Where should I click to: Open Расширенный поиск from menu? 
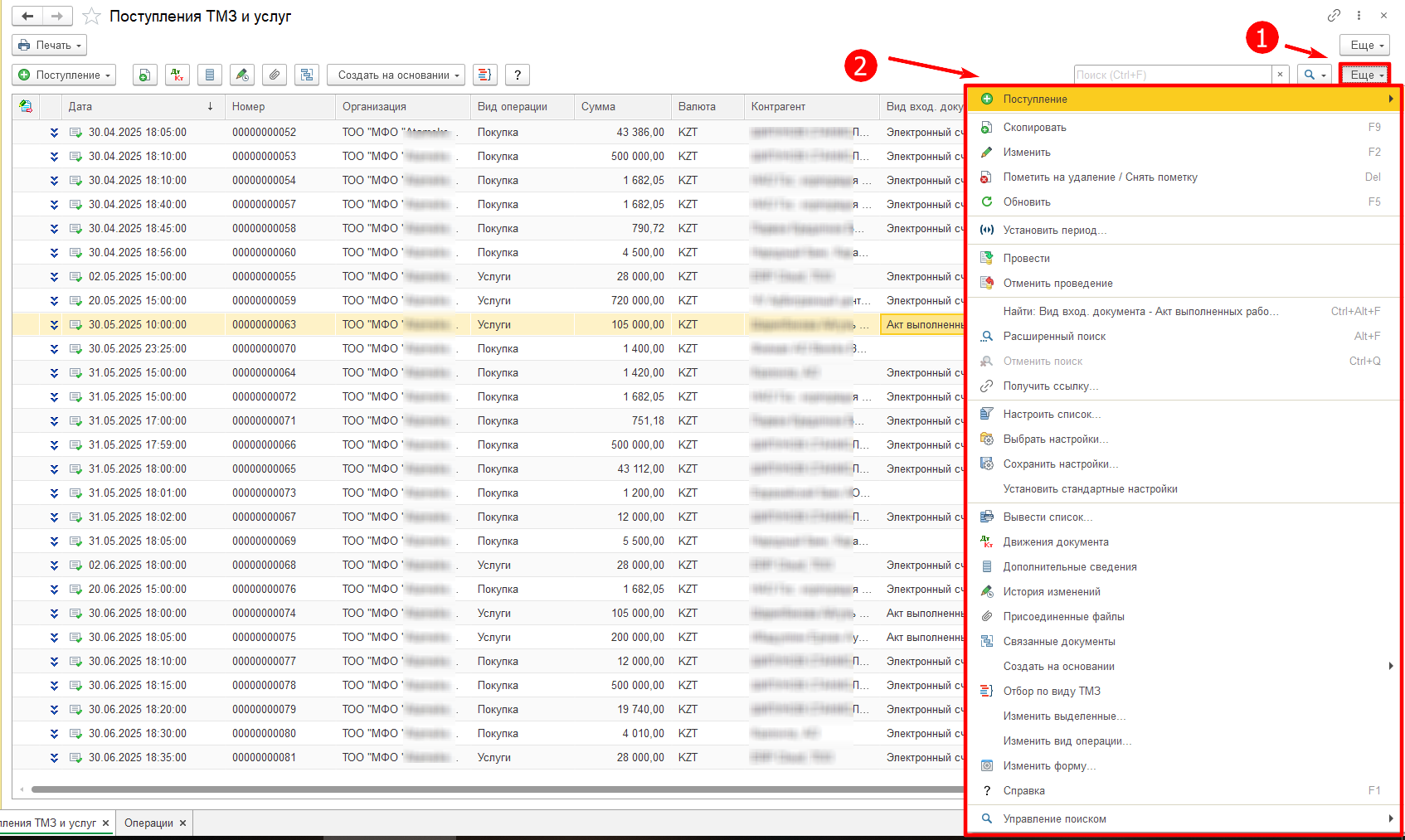tap(1184, 336)
